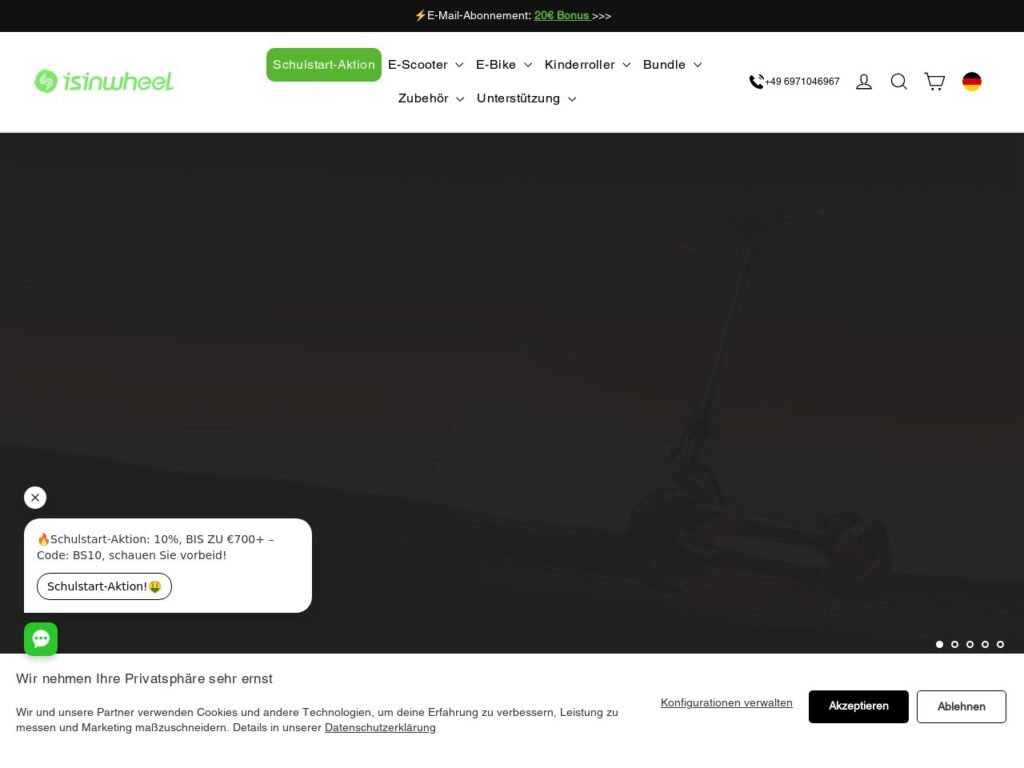
Task: Close the Schulstart-Aktion chat popup
Action: 35,498
